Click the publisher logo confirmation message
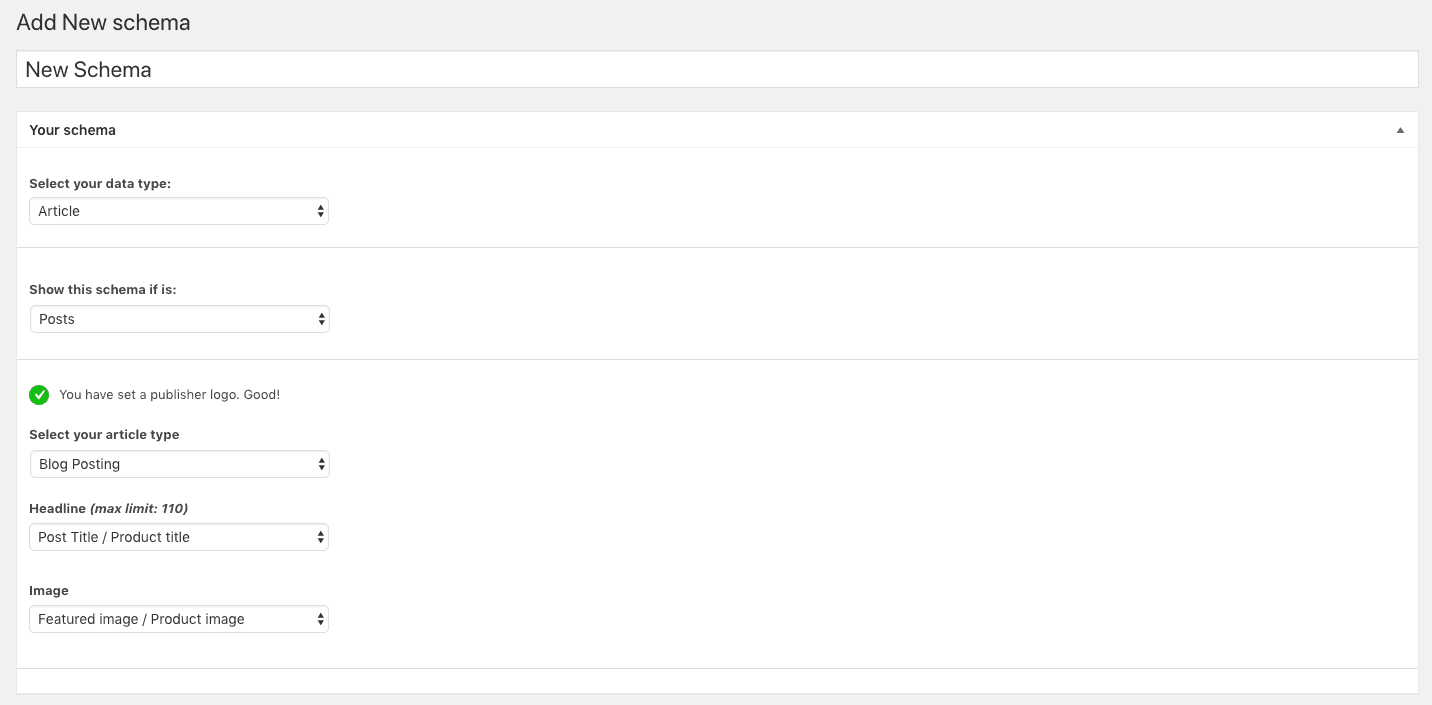This screenshot has height=705, width=1432. click(x=169, y=395)
